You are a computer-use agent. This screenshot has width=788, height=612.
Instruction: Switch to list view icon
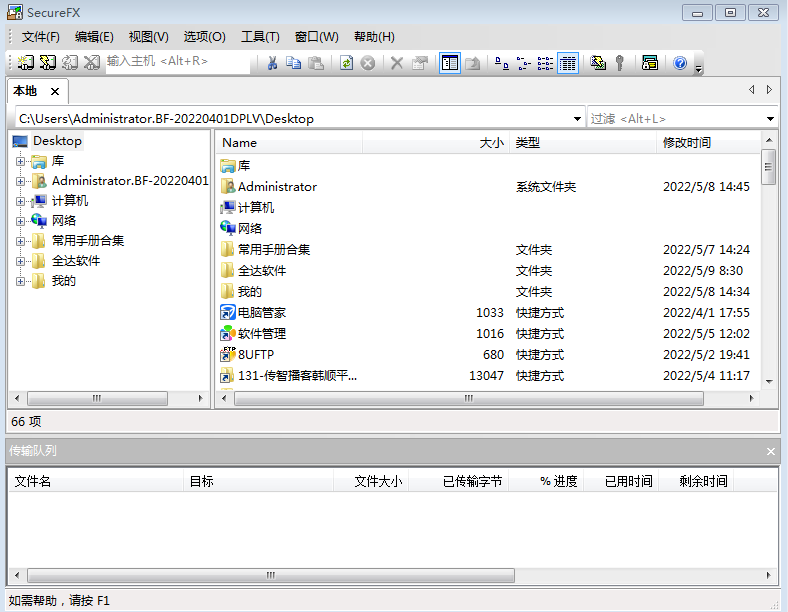[545, 63]
